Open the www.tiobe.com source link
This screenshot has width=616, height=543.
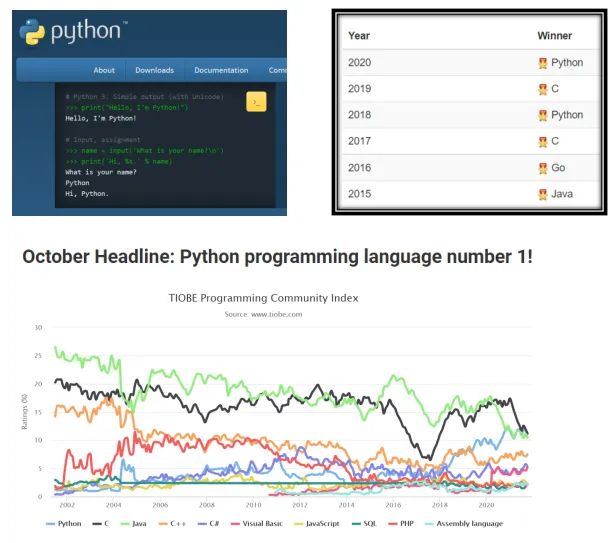point(277,314)
